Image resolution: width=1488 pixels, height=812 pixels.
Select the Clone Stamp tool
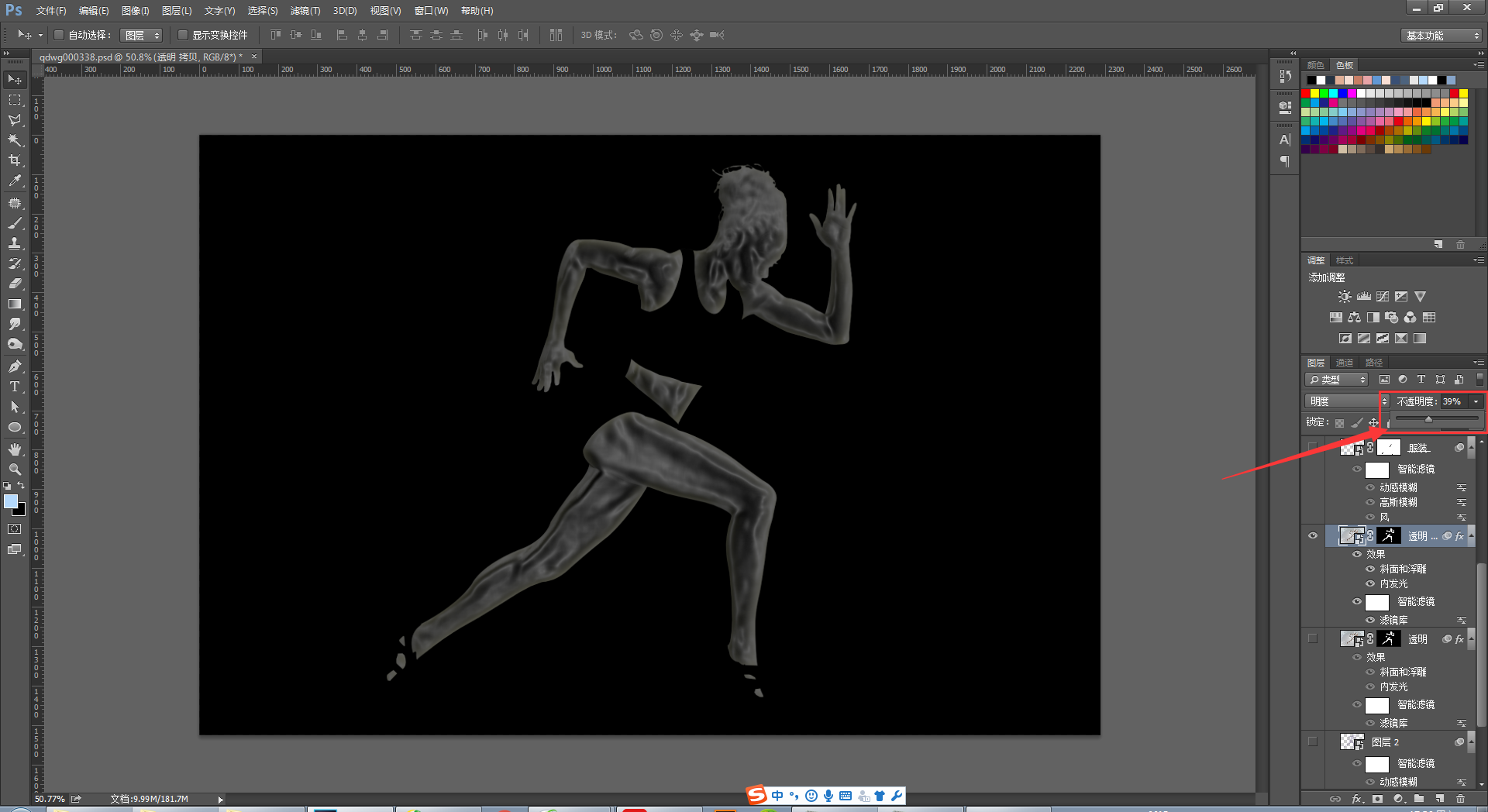click(15, 243)
